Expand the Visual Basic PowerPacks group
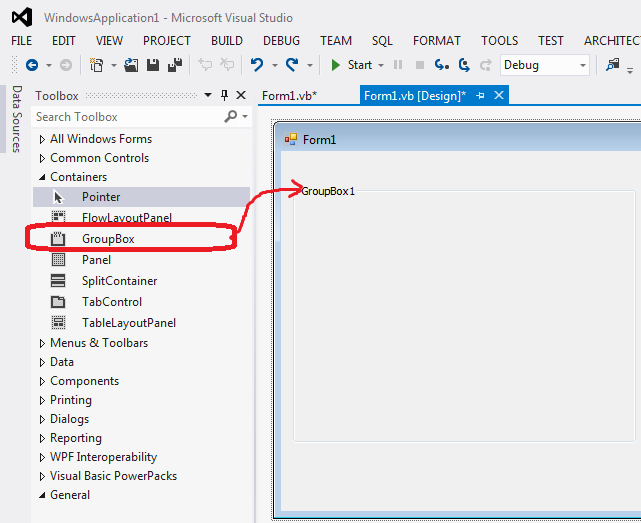 tap(42, 476)
